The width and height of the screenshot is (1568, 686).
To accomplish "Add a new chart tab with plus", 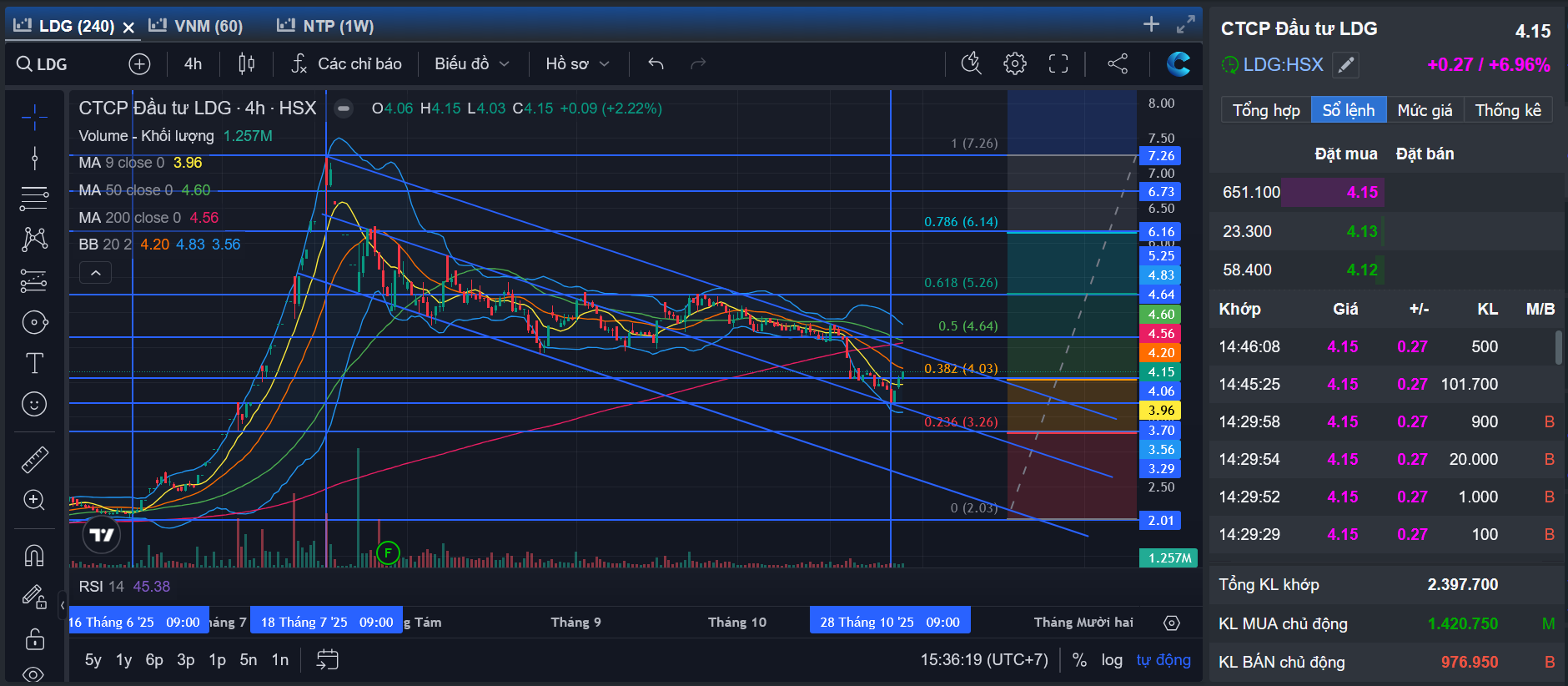I will [x=1151, y=24].
